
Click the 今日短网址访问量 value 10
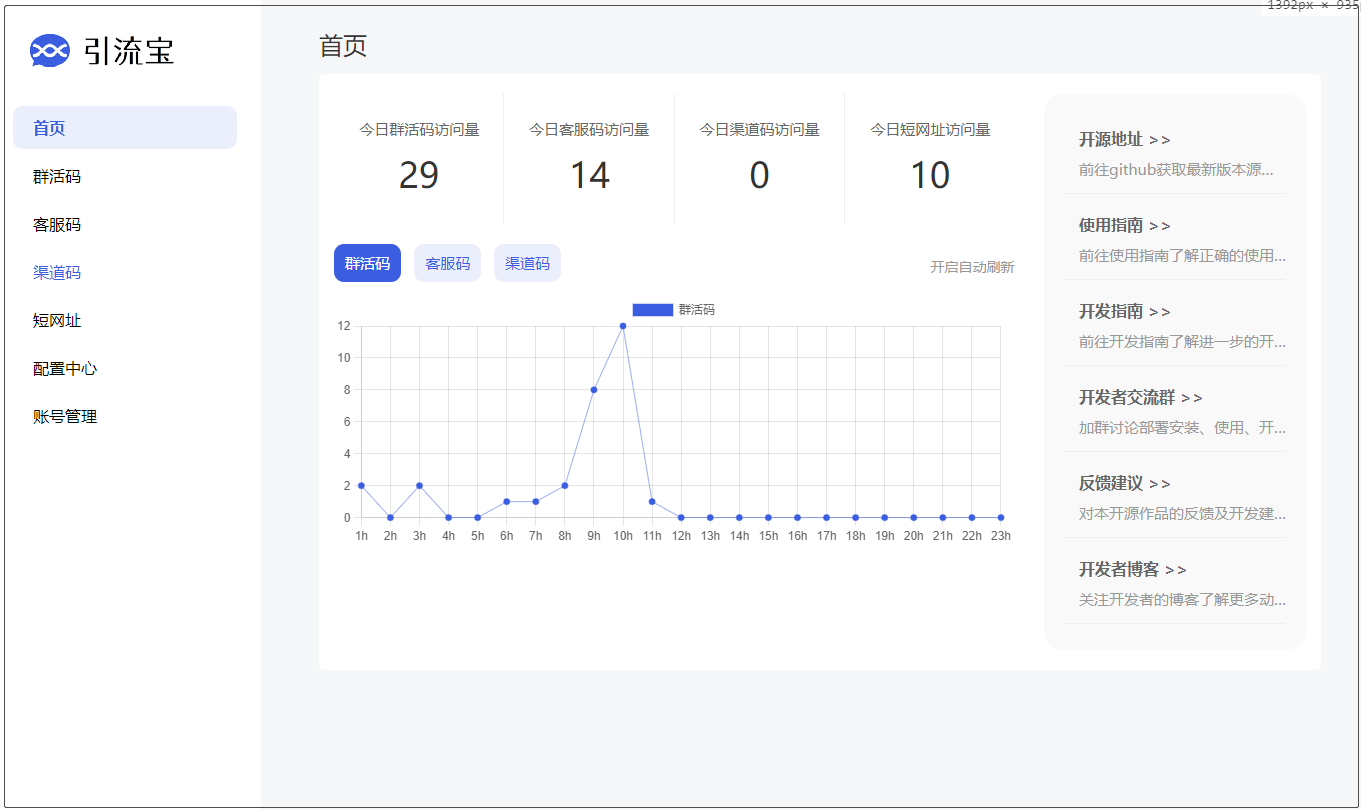pos(930,175)
